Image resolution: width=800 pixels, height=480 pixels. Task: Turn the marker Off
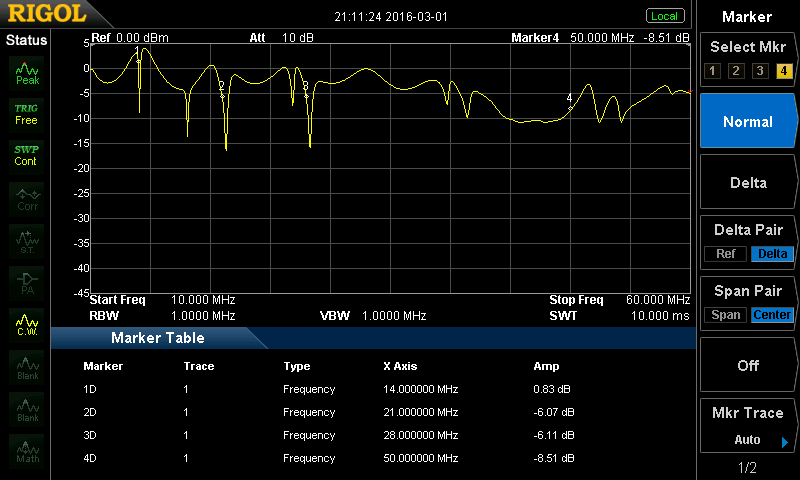(x=747, y=365)
